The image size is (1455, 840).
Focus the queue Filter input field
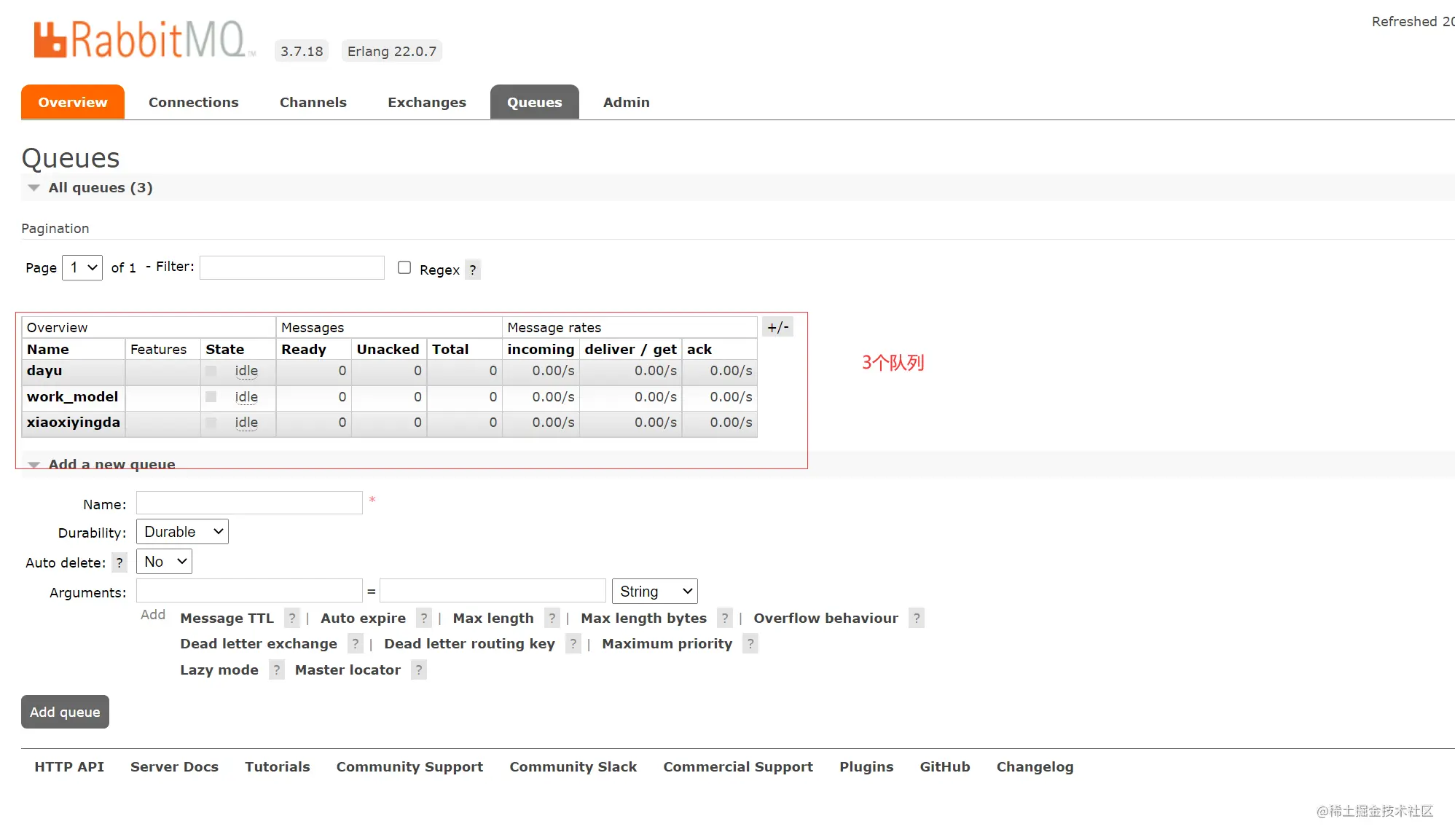(x=292, y=267)
